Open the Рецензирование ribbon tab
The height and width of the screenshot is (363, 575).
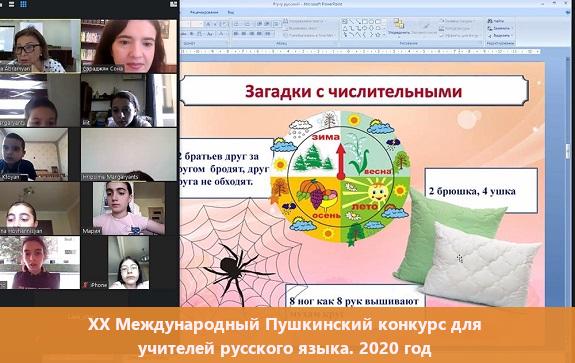(x=204, y=12)
